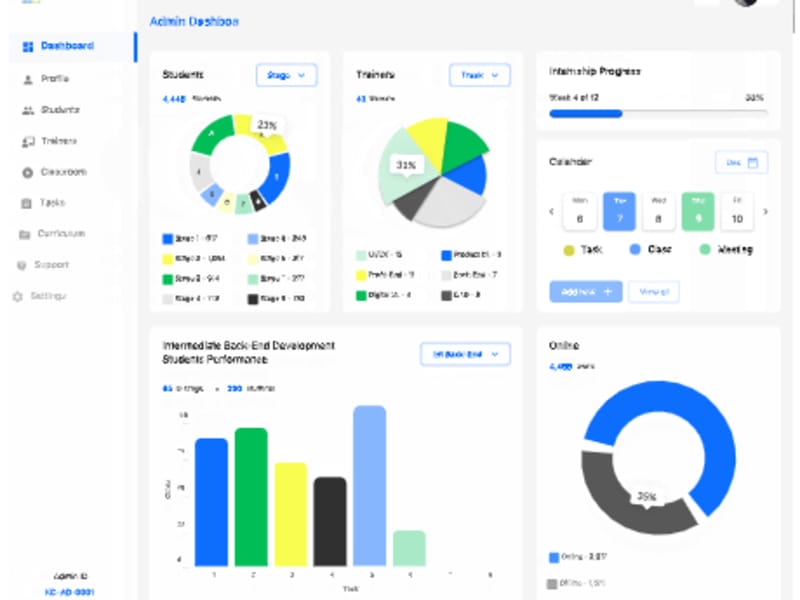Click the Curriculum folder icon
The image size is (800, 600).
pos(24,234)
